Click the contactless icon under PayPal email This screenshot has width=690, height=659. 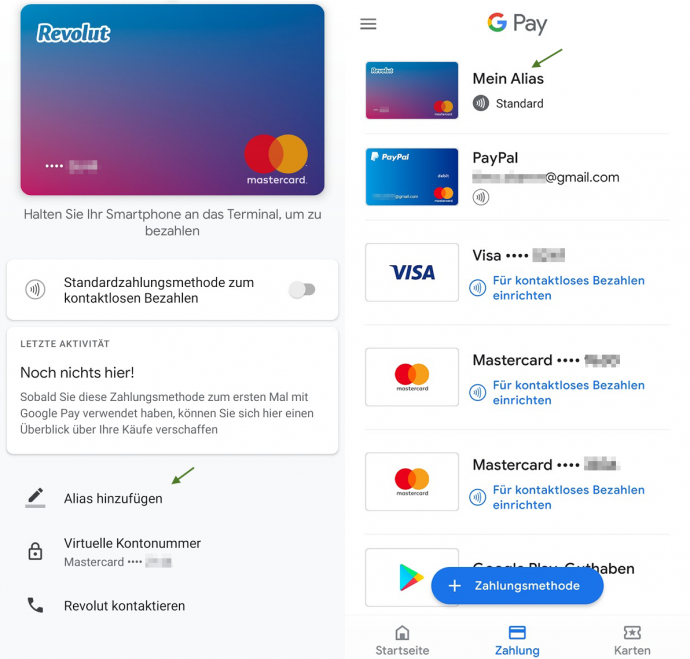pos(481,197)
